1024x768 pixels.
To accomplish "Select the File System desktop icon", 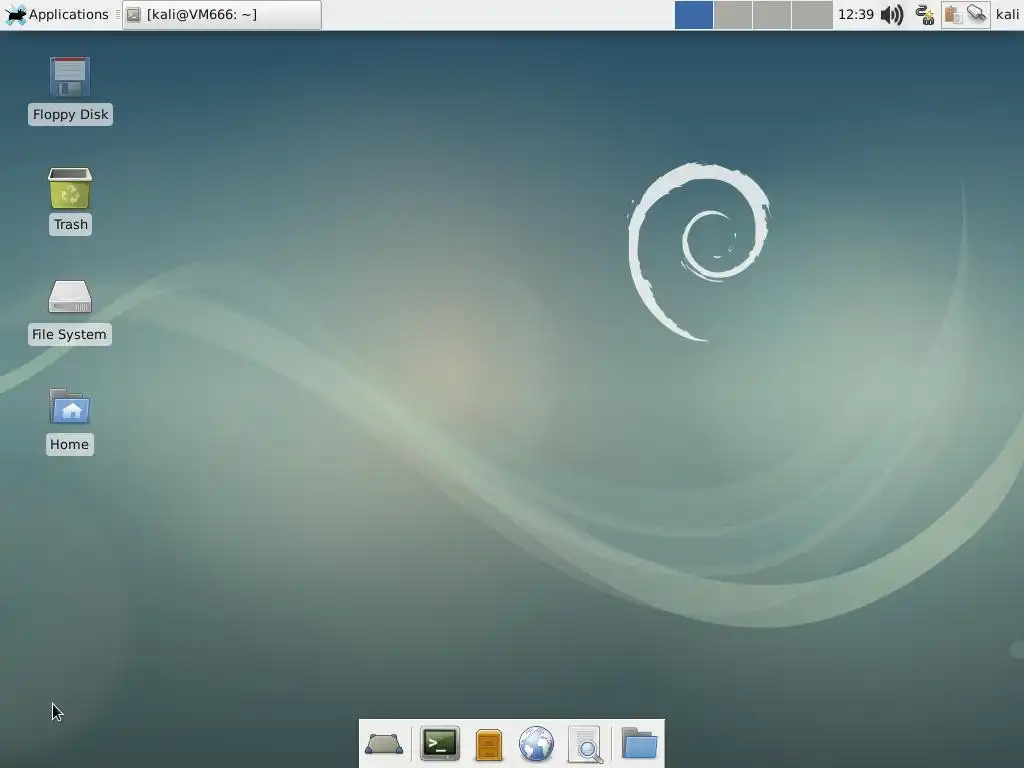I will 70,297.
